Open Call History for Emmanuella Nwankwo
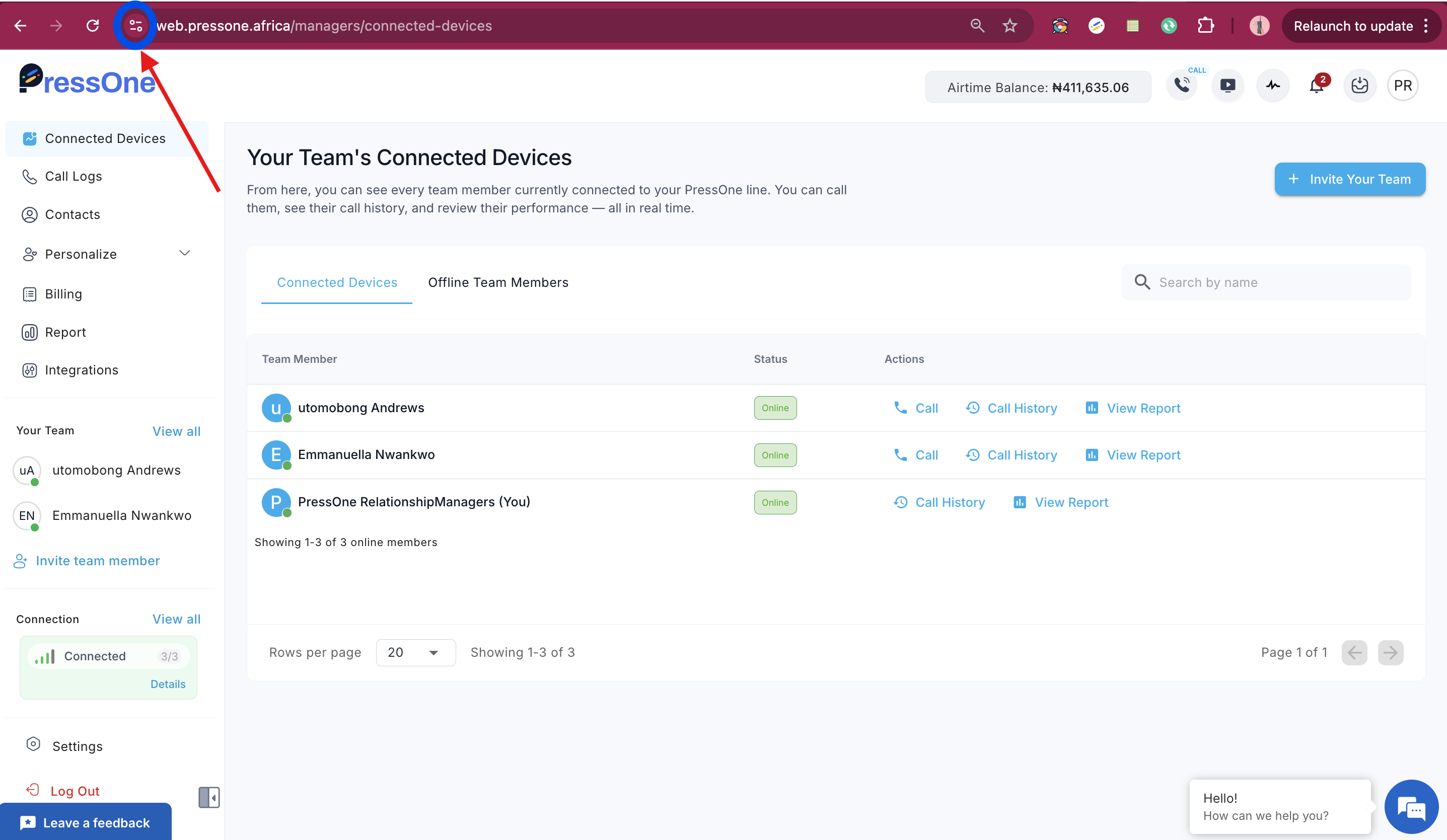1447x840 pixels. click(x=1011, y=455)
